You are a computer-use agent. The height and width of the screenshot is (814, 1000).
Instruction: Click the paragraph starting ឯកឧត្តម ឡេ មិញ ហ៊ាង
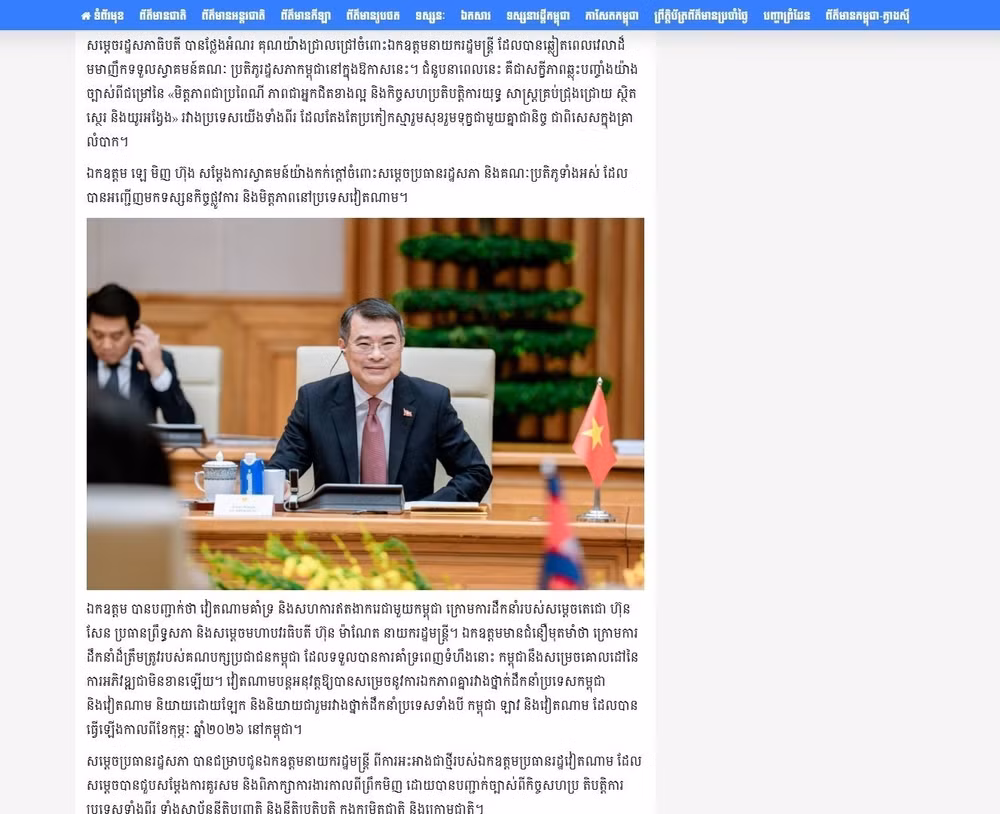point(358,185)
